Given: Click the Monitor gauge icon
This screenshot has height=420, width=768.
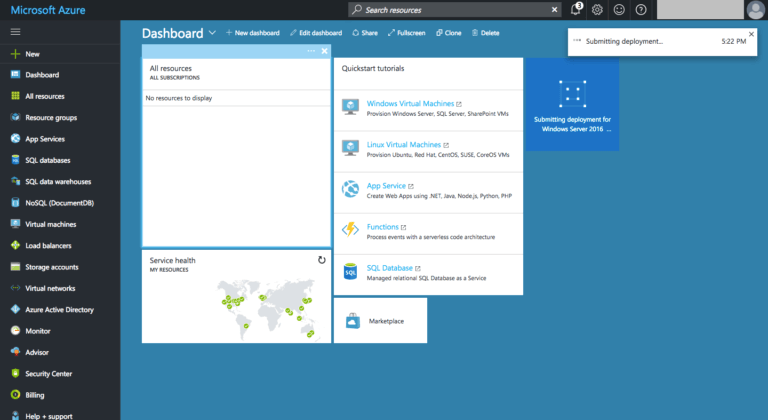Looking at the screenshot, I should coord(15,331).
